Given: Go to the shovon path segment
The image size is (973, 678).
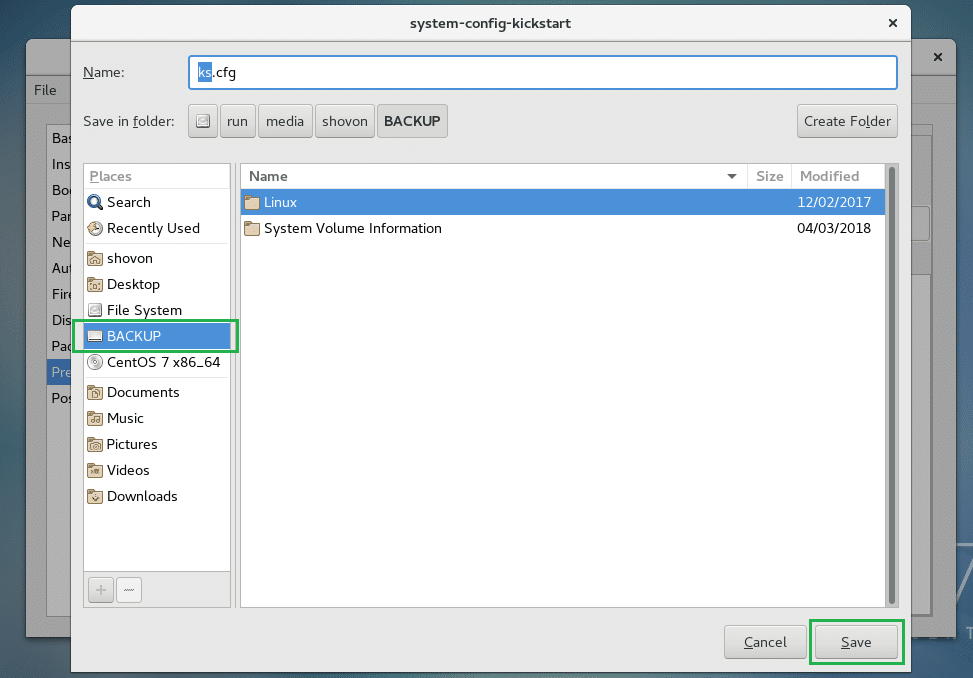Looking at the screenshot, I should pyautogui.click(x=345, y=121).
